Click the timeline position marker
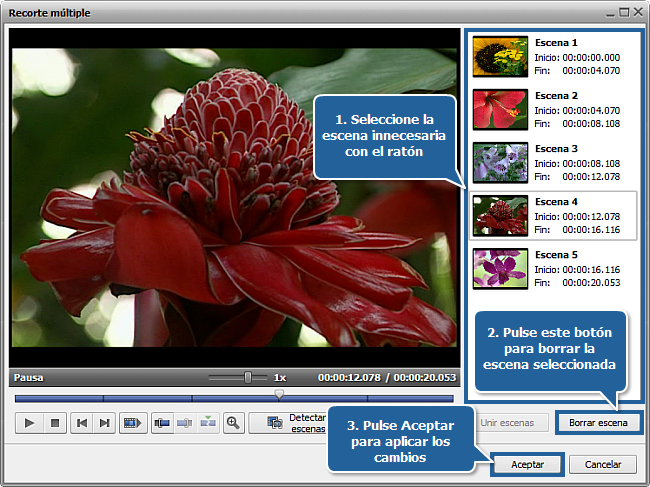Screen dimensions: 650x487 [x=280, y=394]
